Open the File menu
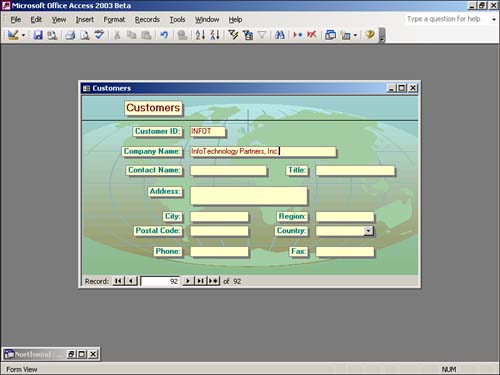 15,20
